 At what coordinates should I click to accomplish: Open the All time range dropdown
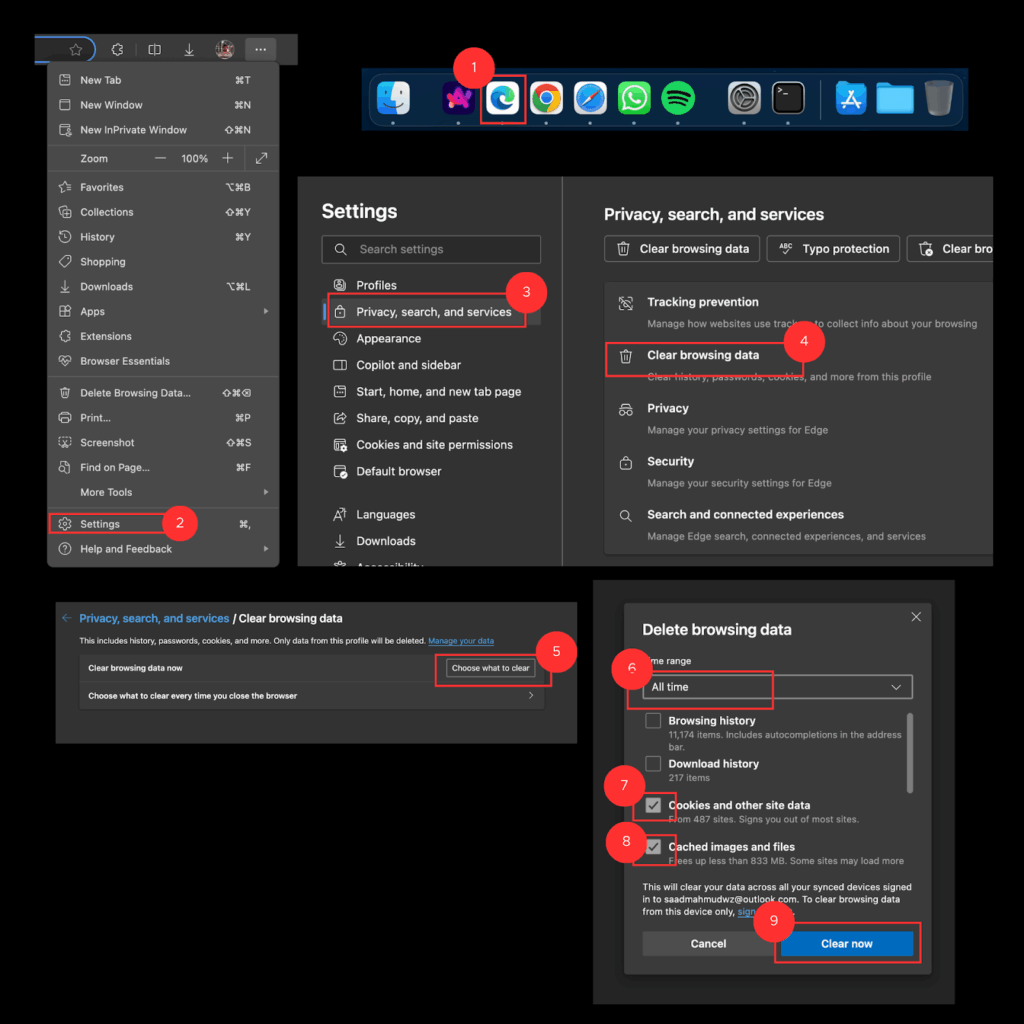tap(777, 687)
